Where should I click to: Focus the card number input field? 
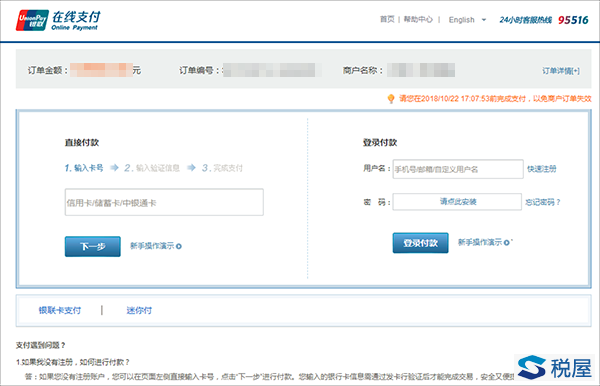164,202
